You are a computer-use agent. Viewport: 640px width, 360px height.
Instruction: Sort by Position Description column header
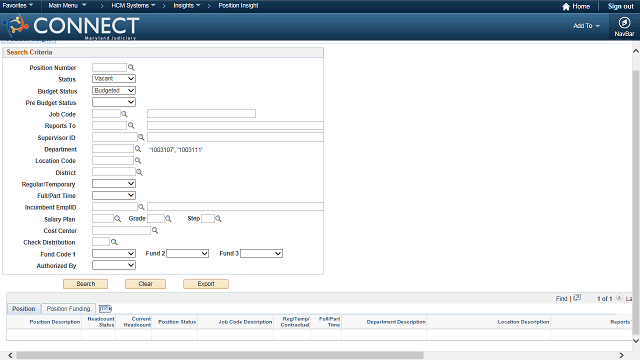pos(55,322)
